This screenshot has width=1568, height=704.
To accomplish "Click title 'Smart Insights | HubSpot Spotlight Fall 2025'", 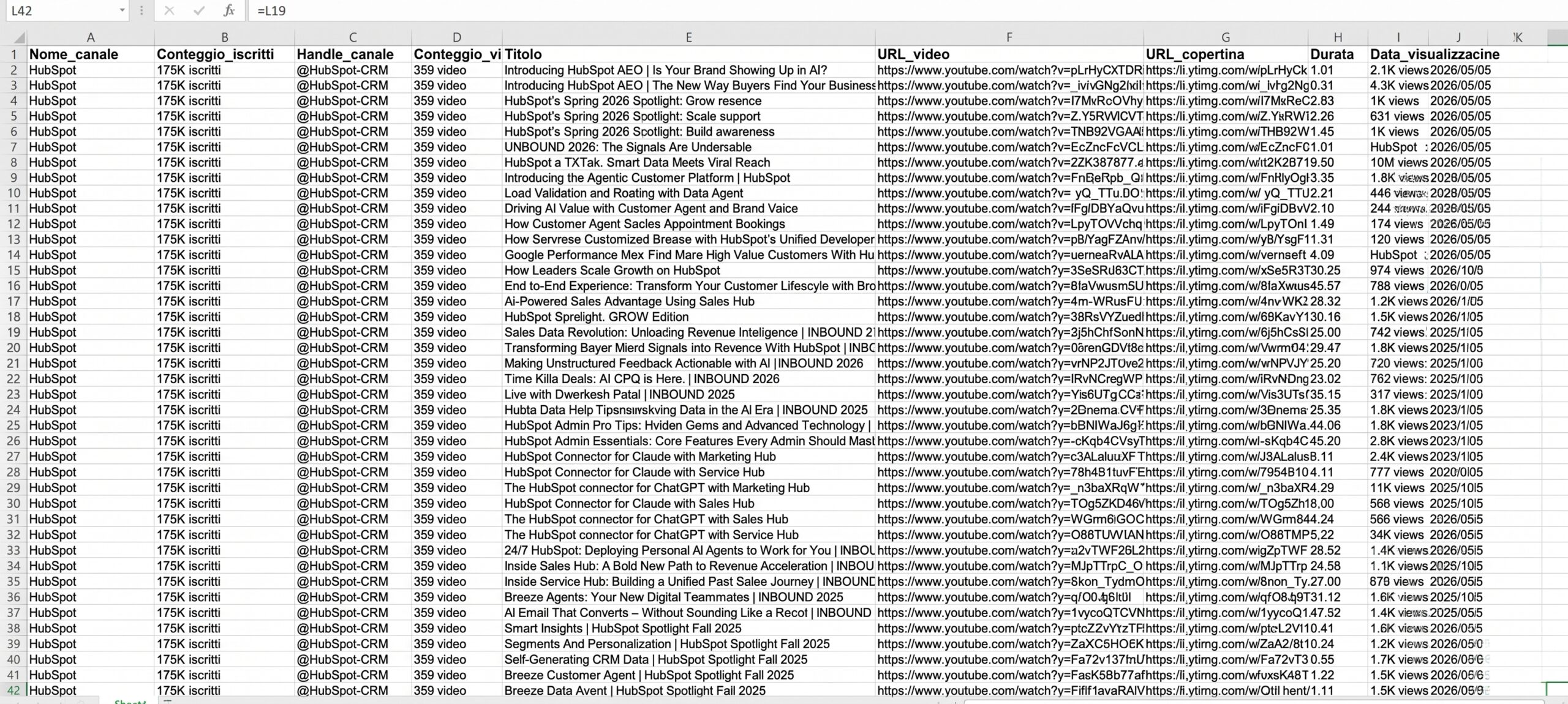I will click(x=622, y=628).
